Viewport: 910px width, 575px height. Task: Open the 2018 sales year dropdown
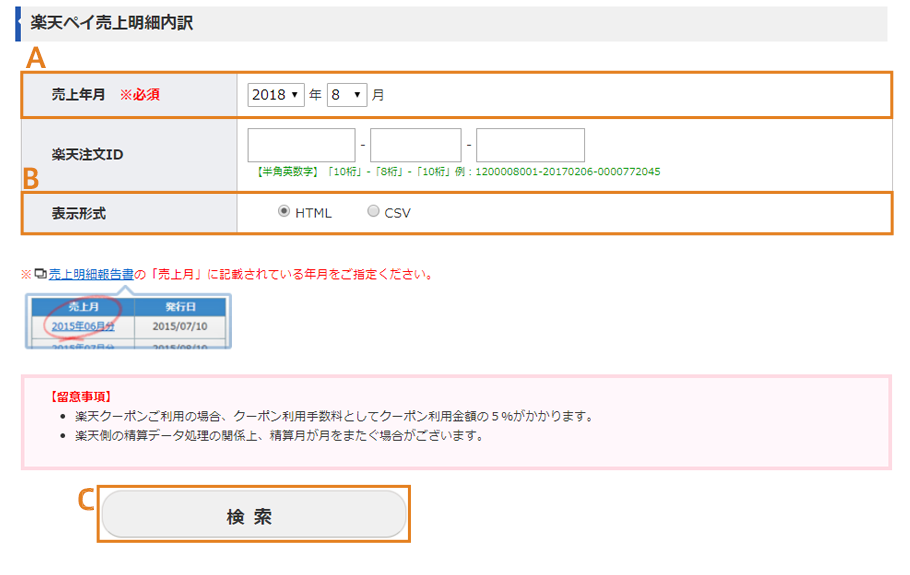276,95
